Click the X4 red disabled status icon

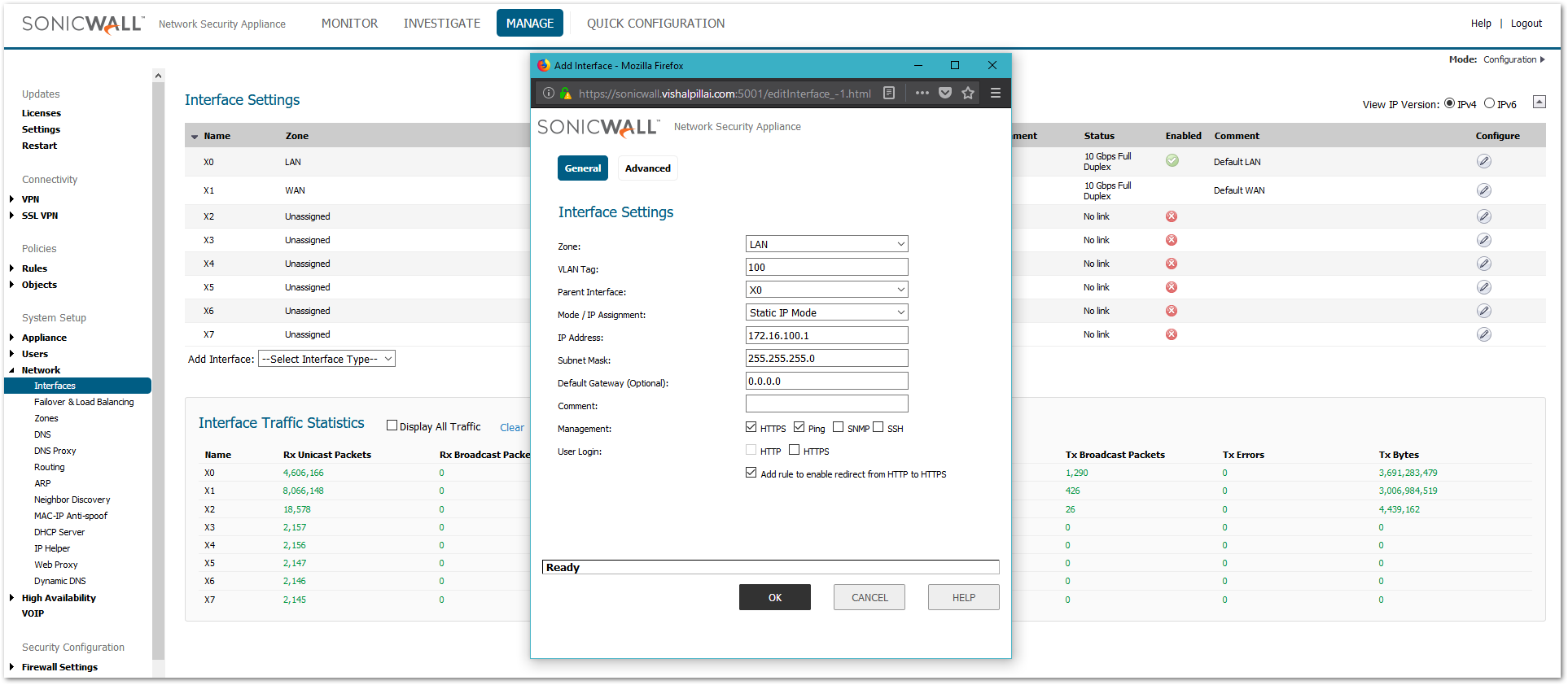click(1172, 264)
